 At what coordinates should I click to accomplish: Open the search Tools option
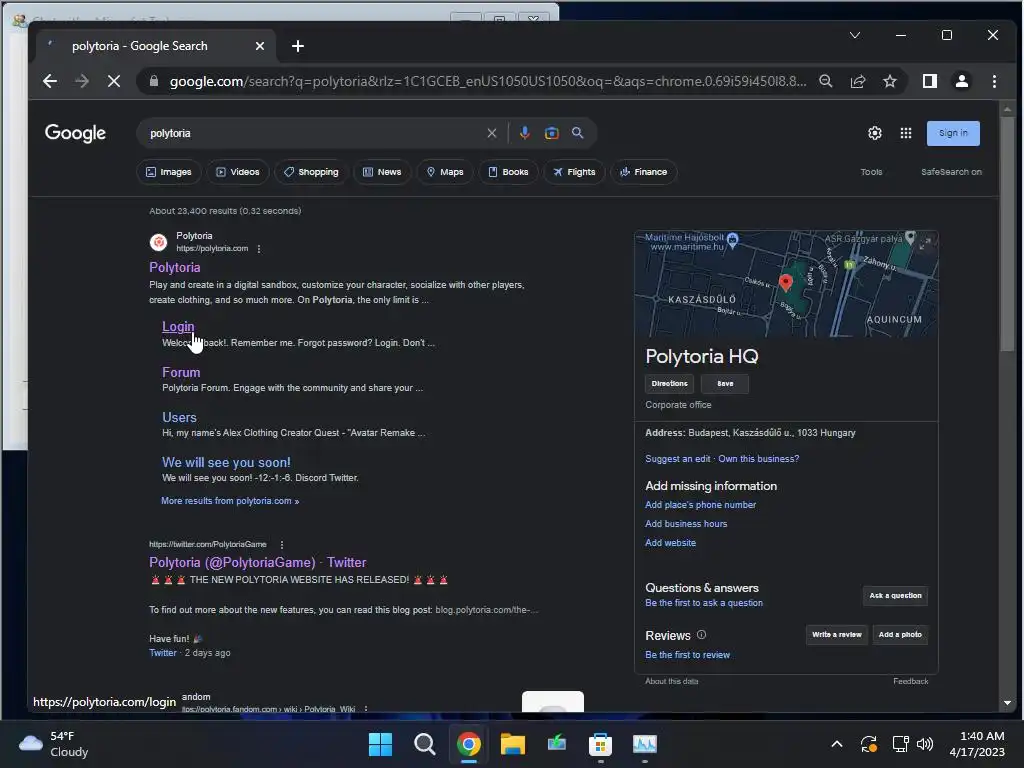(871, 172)
